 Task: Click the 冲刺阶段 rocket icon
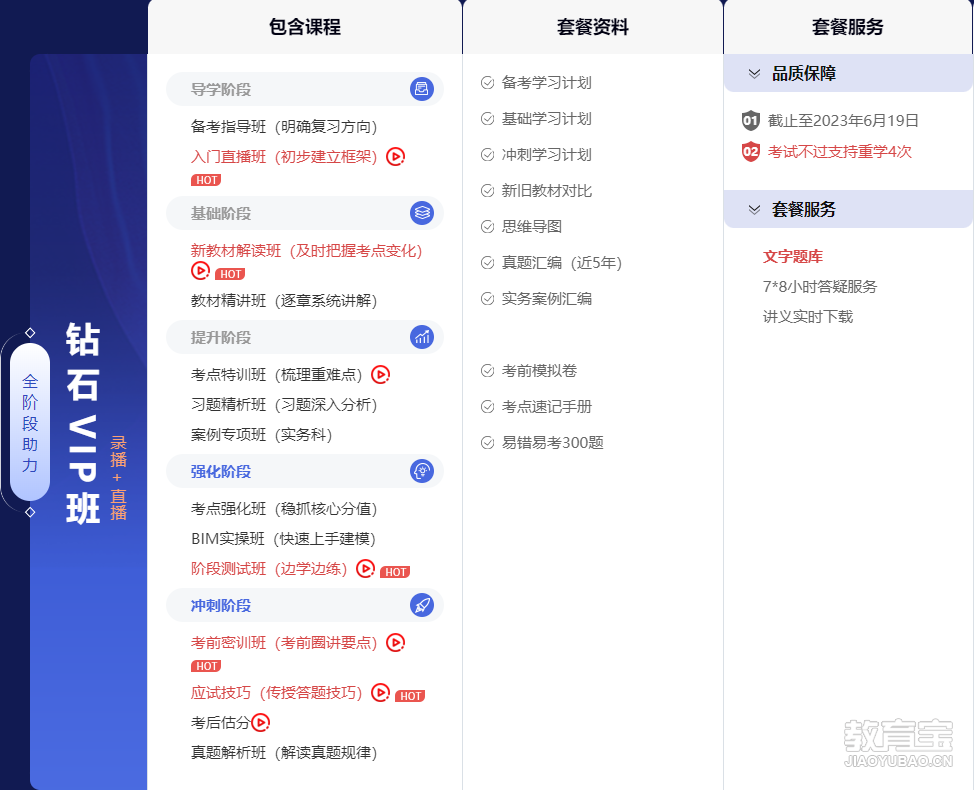[x=422, y=605]
